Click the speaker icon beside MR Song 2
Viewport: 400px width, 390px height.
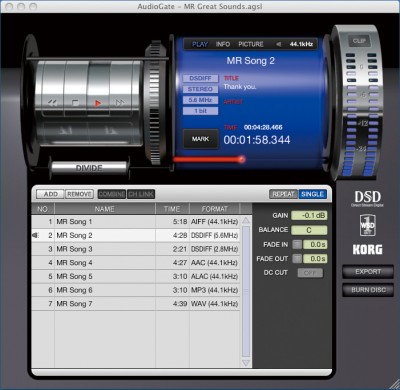click(x=35, y=235)
